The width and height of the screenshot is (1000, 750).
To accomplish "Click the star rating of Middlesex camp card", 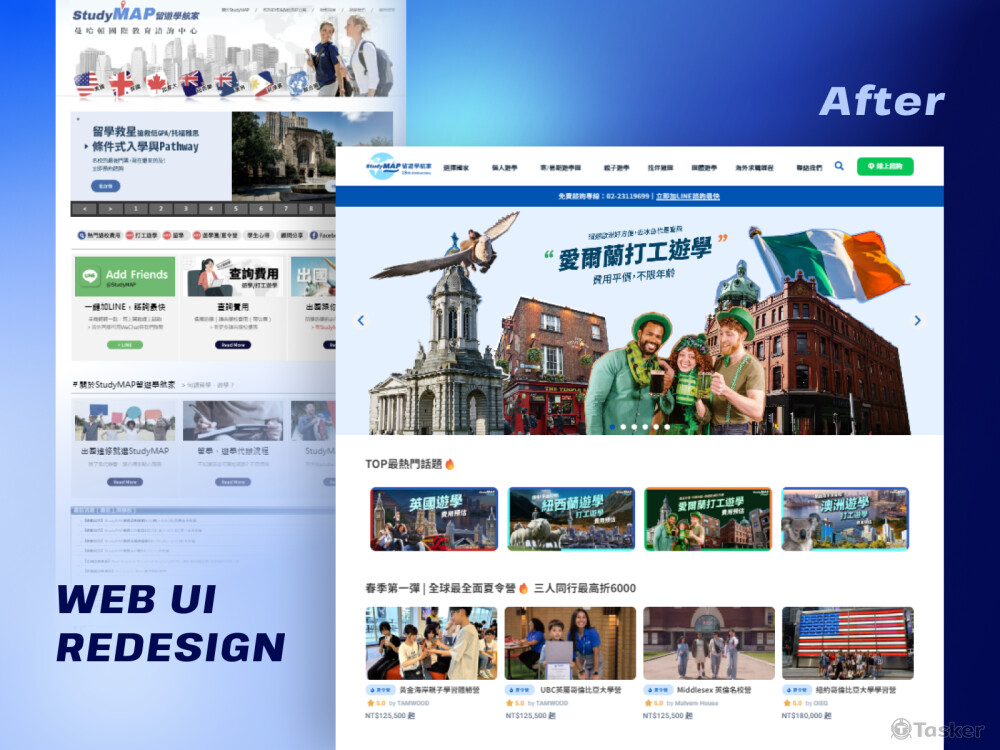I will pyautogui.click(x=653, y=703).
